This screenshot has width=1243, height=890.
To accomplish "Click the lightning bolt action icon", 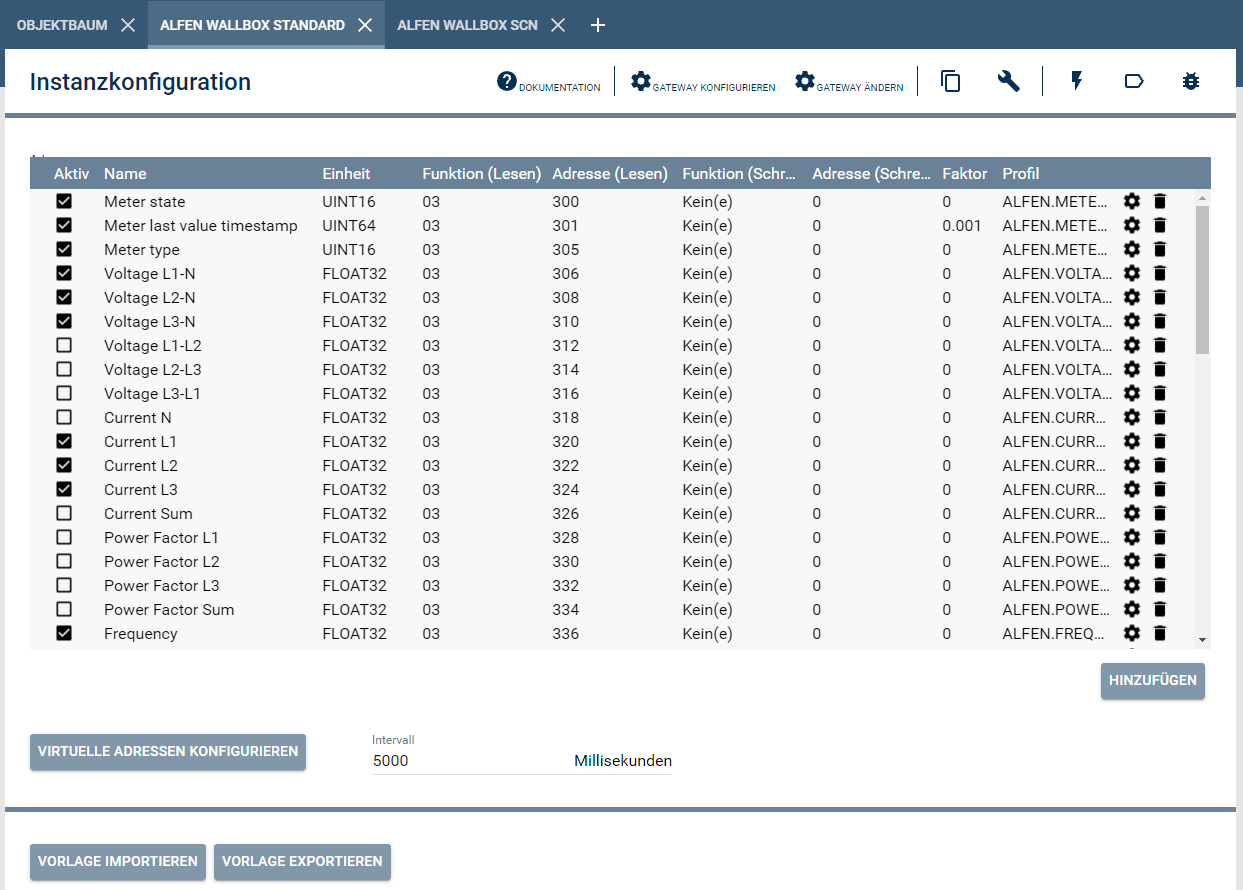I will (x=1076, y=81).
